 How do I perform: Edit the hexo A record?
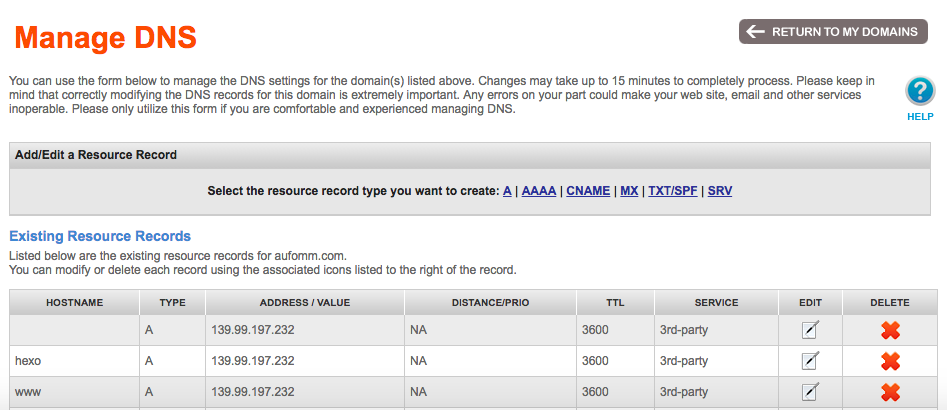point(811,361)
